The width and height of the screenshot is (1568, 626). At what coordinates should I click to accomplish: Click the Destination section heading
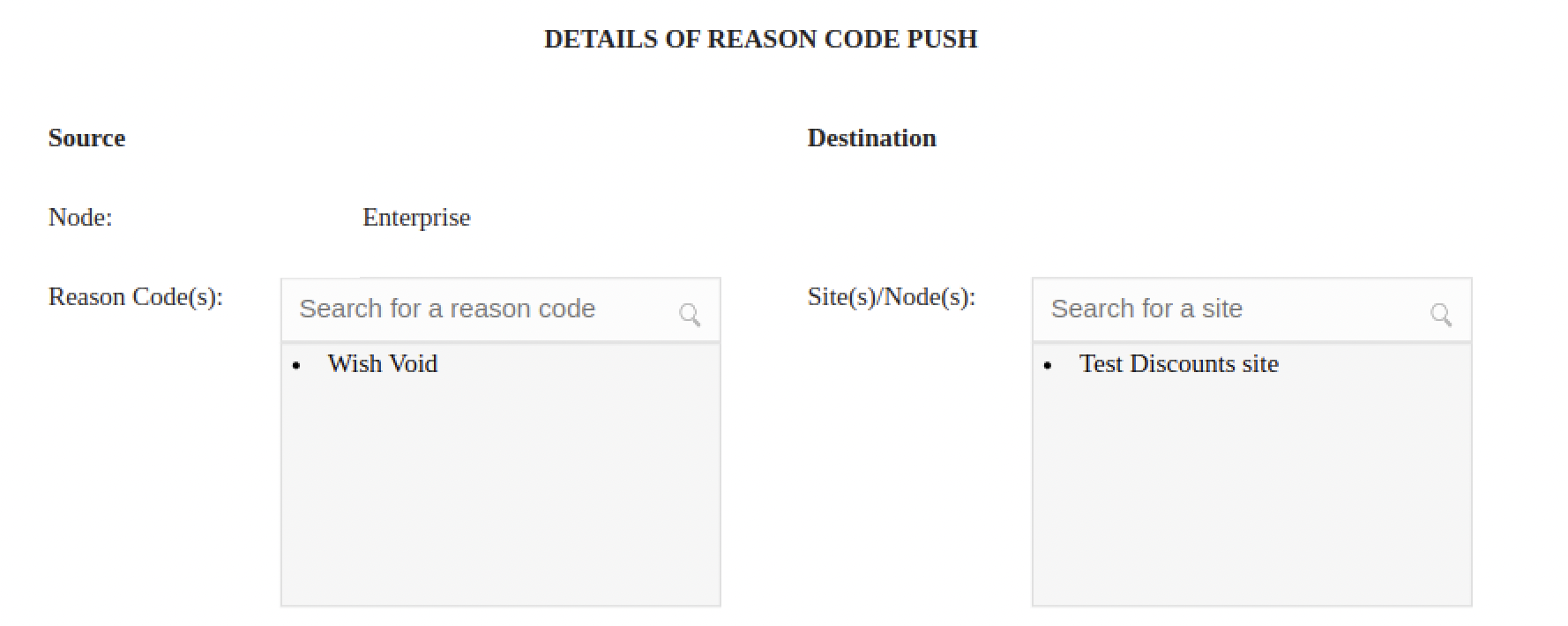(x=871, y=138)
